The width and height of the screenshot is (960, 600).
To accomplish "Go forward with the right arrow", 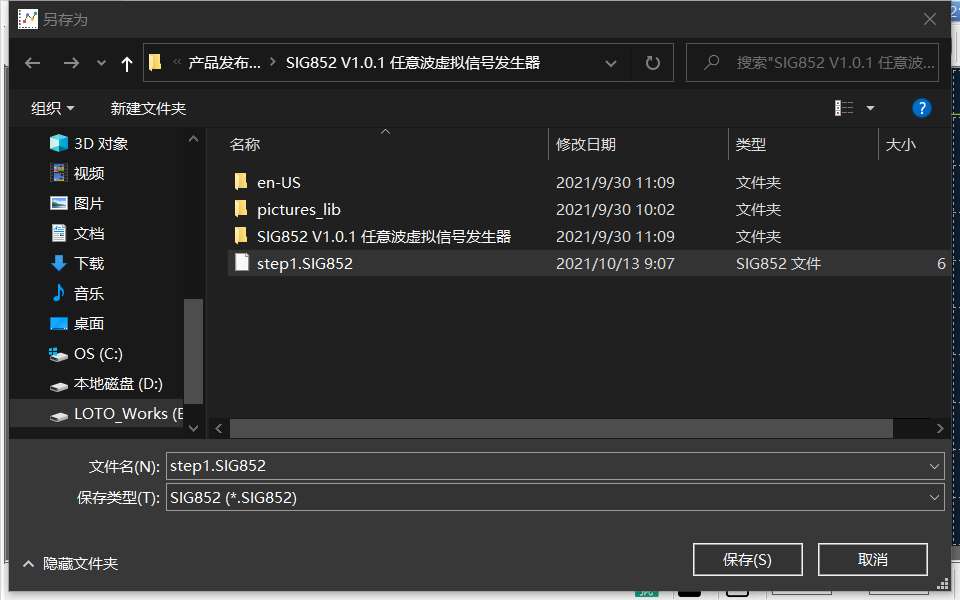I will pyautogui.click(x=71, y=62).
